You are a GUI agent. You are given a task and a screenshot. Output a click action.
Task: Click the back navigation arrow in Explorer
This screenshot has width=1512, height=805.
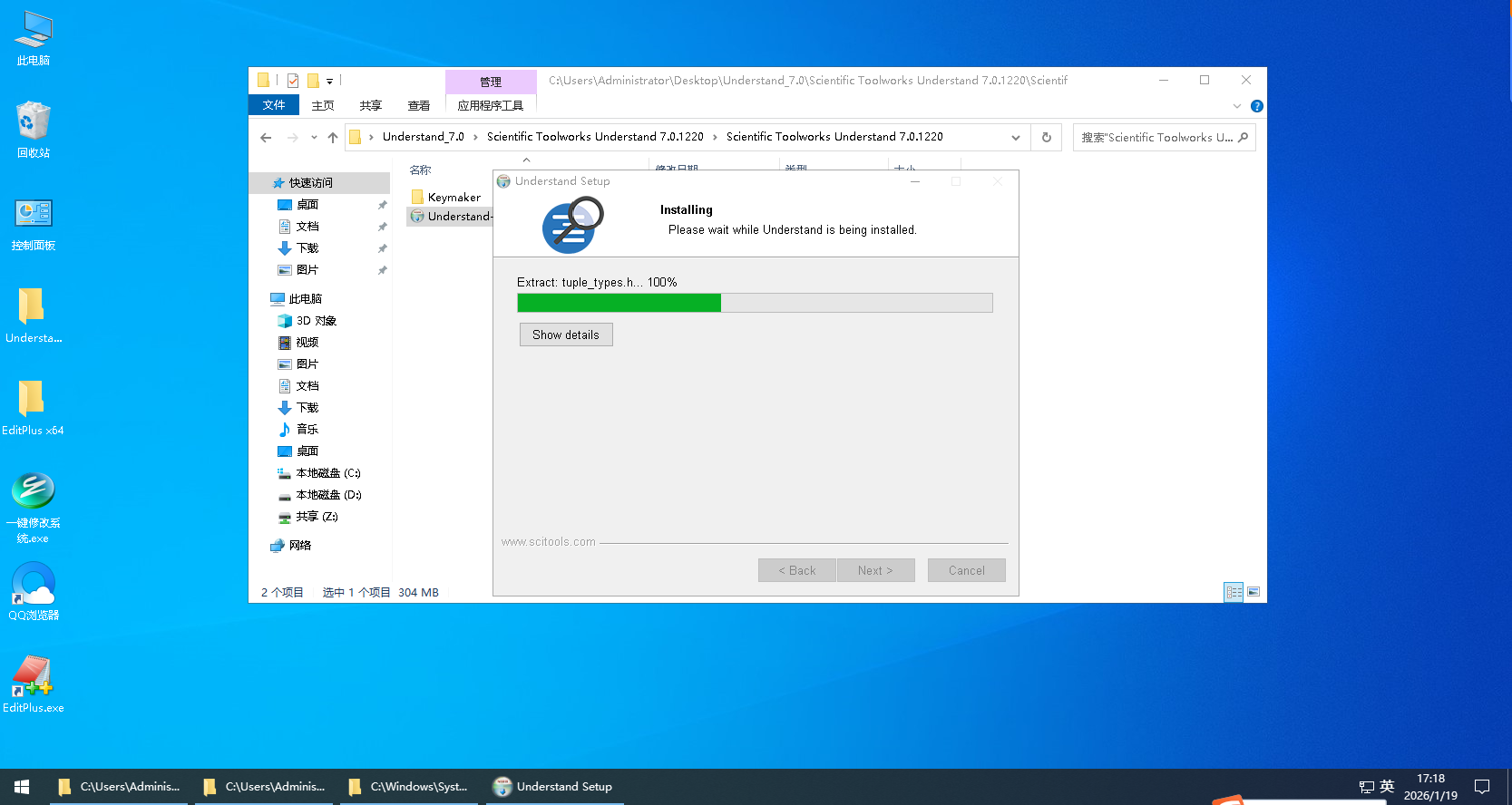point(266,138)
